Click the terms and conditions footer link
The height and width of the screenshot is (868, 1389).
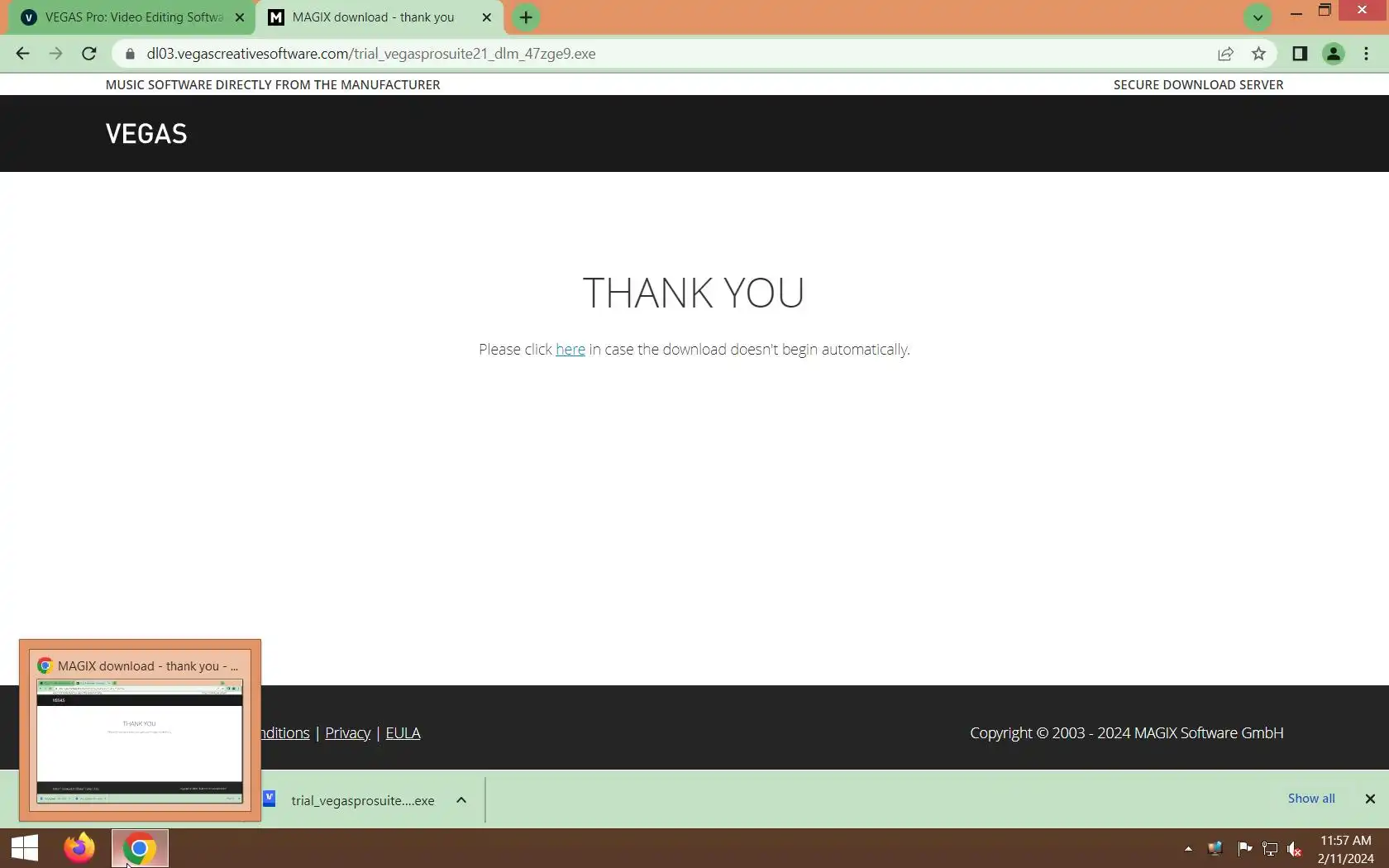pos(285,733)
